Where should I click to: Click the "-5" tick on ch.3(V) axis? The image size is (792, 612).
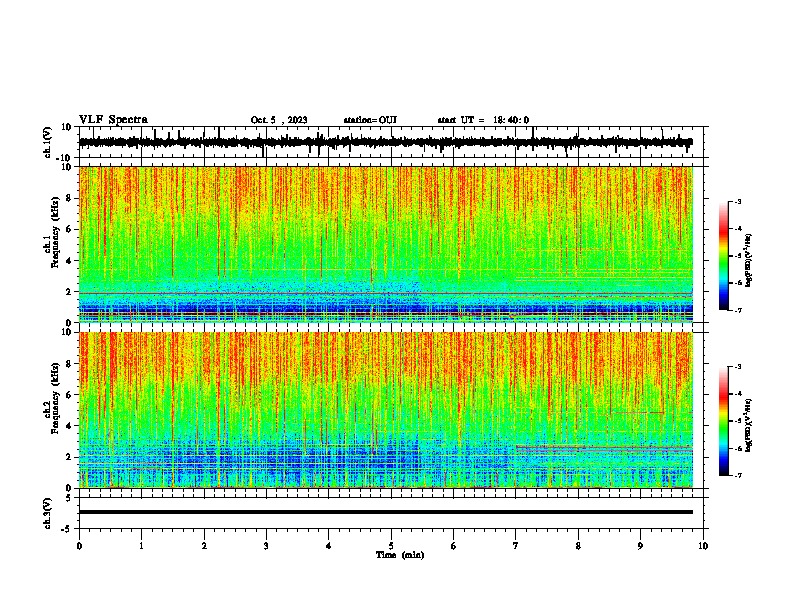pyautogui.click(x=68, y=528)
